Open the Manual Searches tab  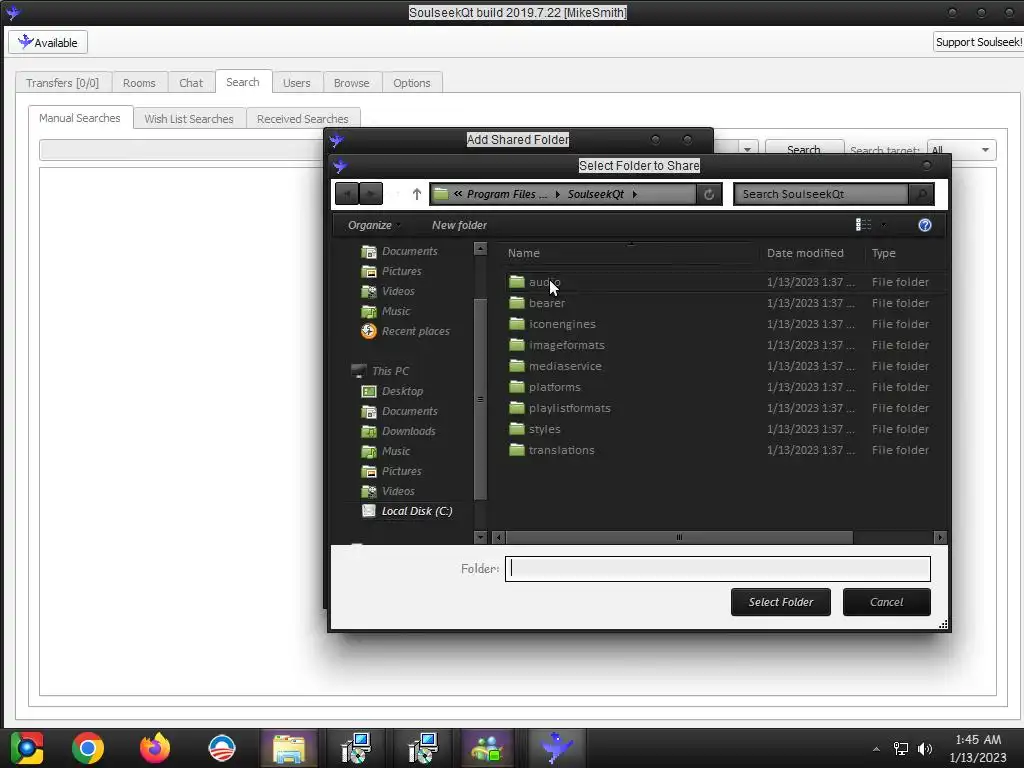click(x=80, y=118)
